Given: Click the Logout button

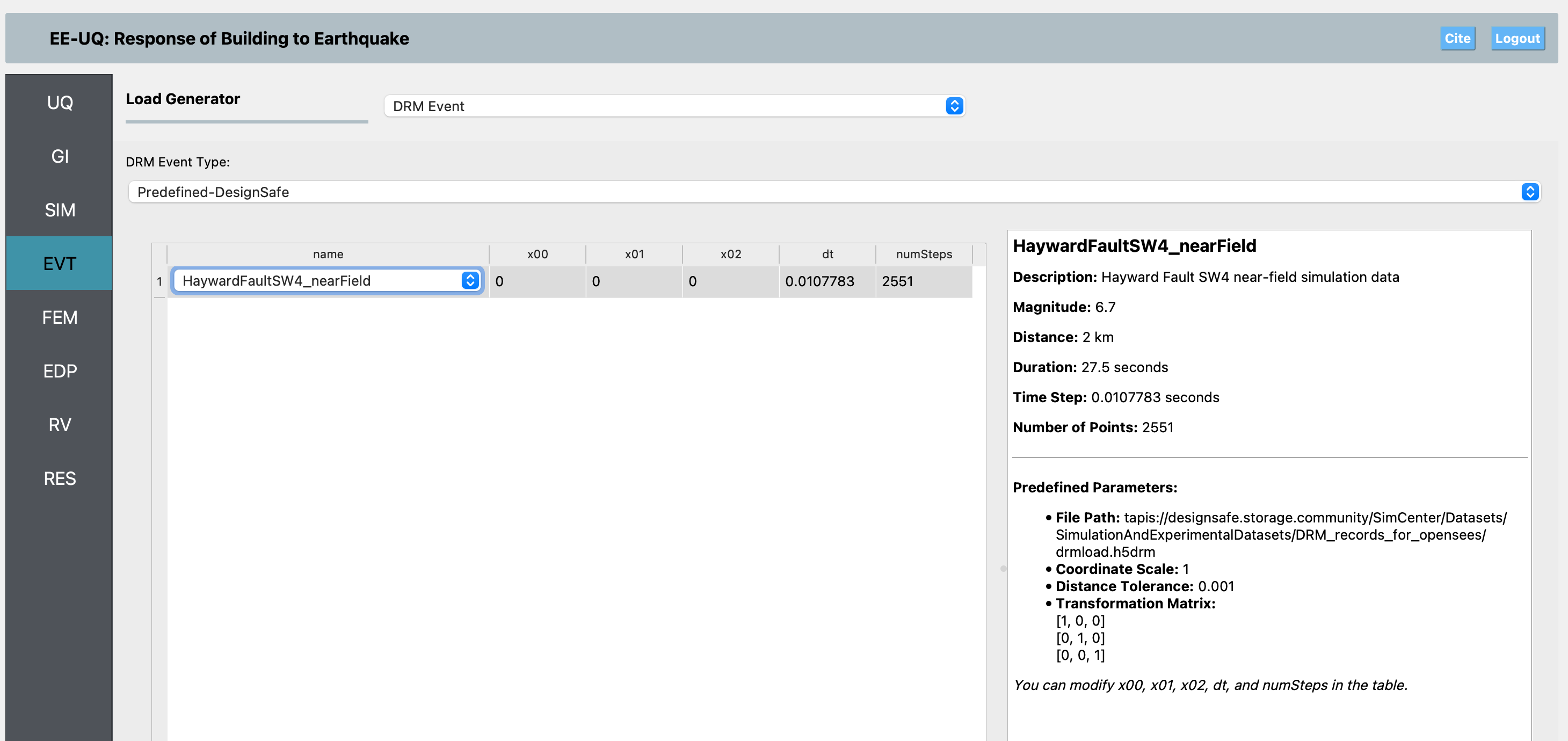Looking at the screenshot, I should click(x=1517, y=38).
